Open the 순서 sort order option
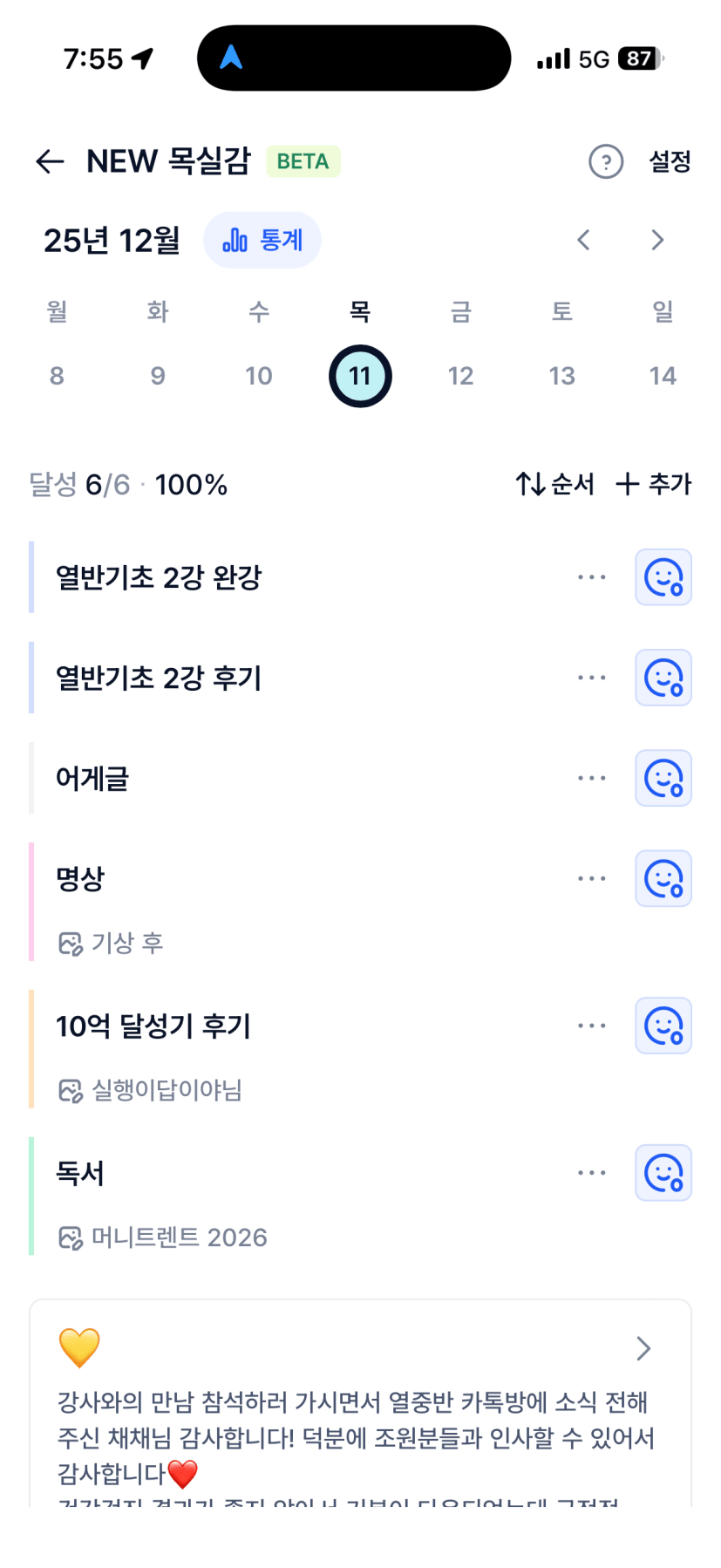The height and width of the screenshot is (1568, 721). 555,484
